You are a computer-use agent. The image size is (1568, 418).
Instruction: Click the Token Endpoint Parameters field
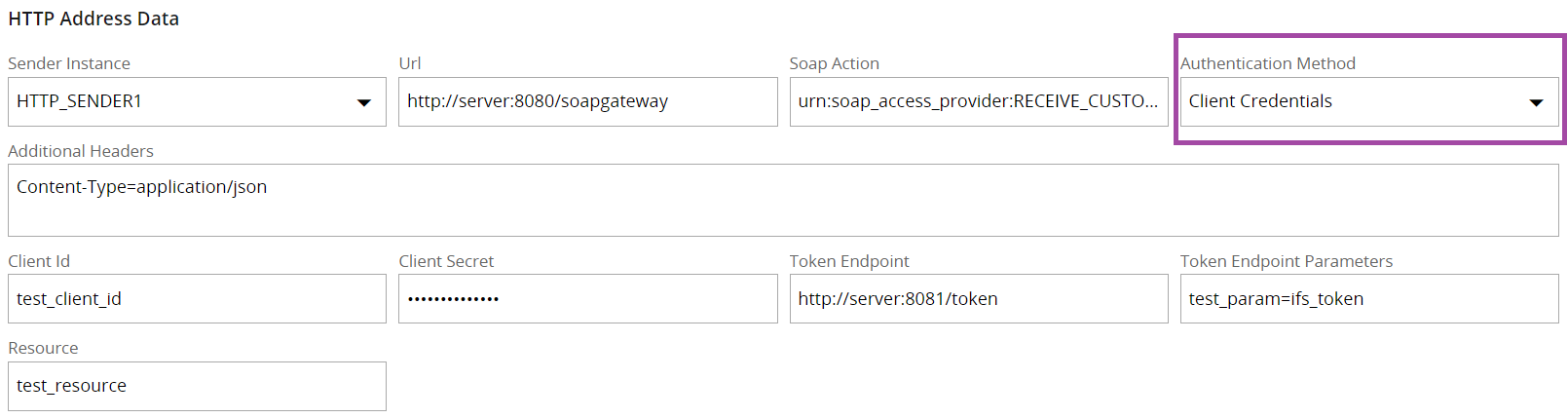click(x=1368, y=299)
